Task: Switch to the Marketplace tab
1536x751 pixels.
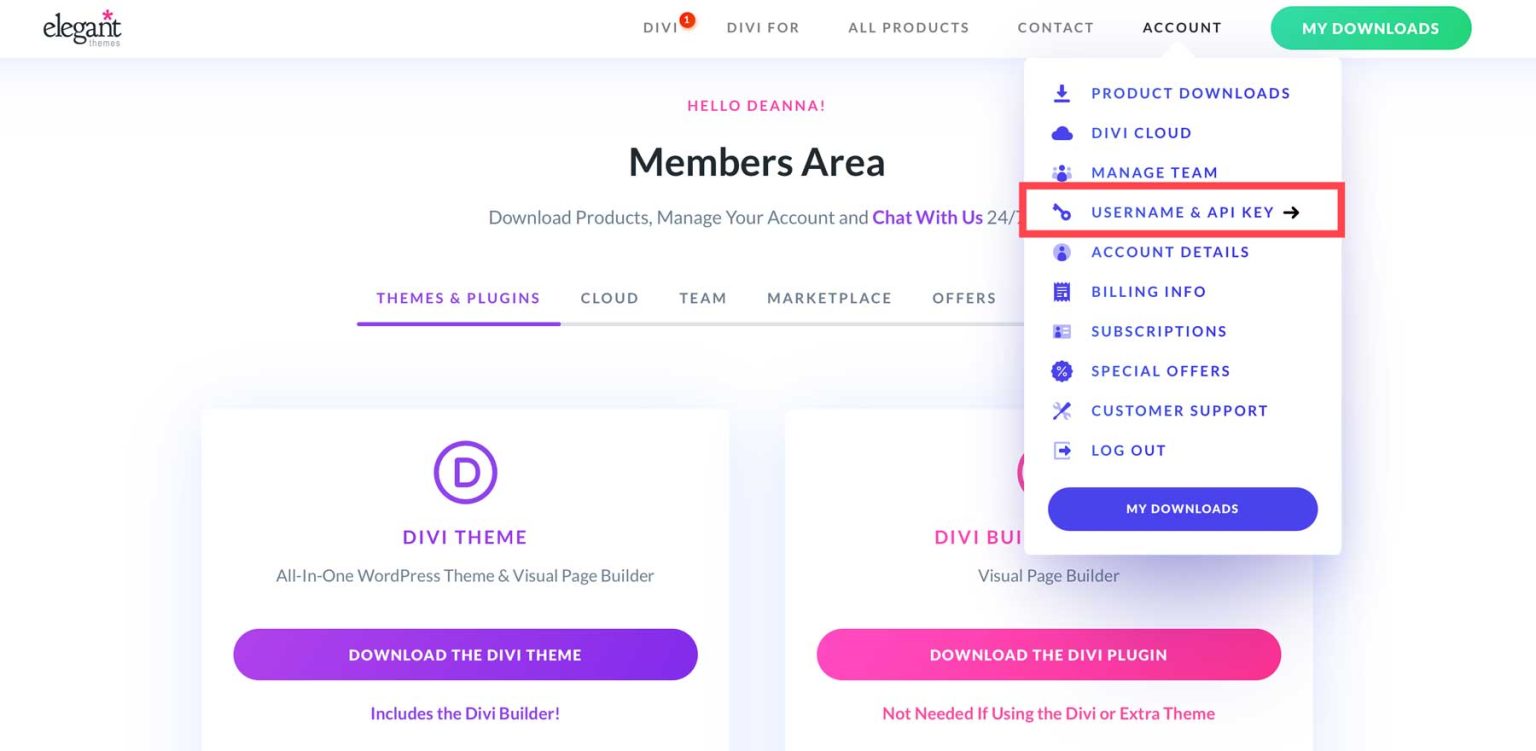Action: coord(829,298)
